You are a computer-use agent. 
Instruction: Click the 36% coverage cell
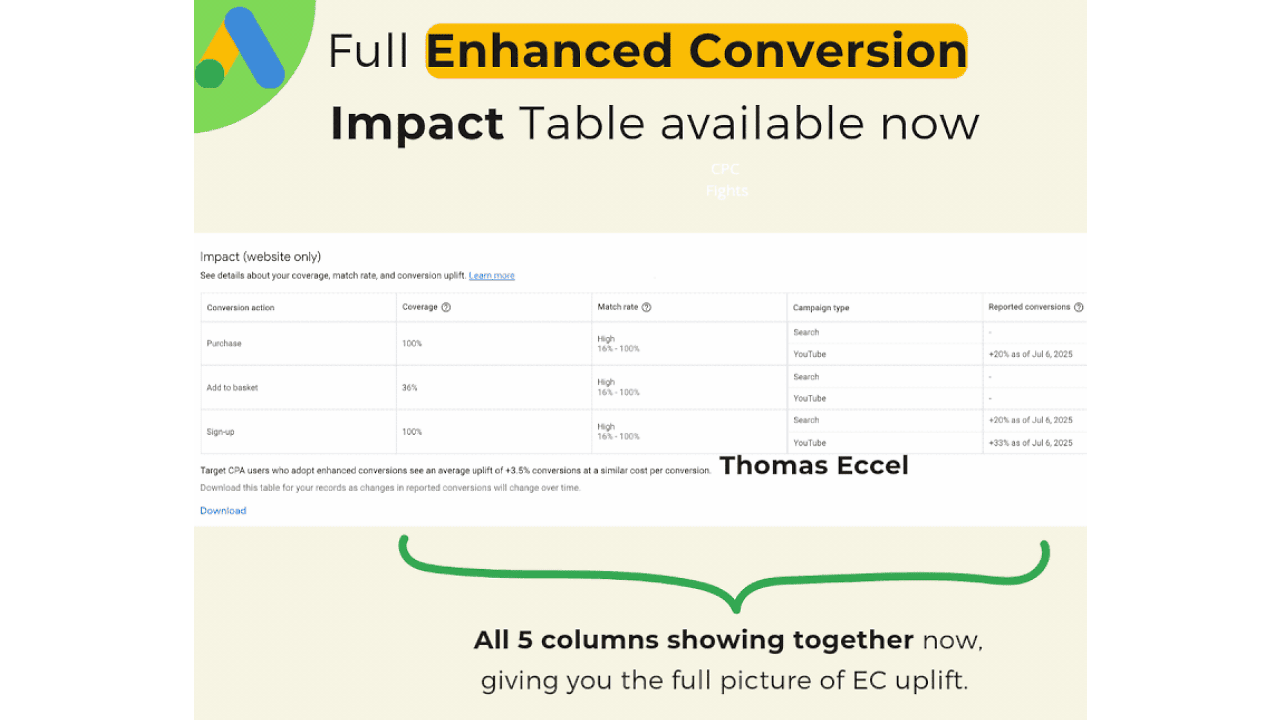[x=411, y=387]
